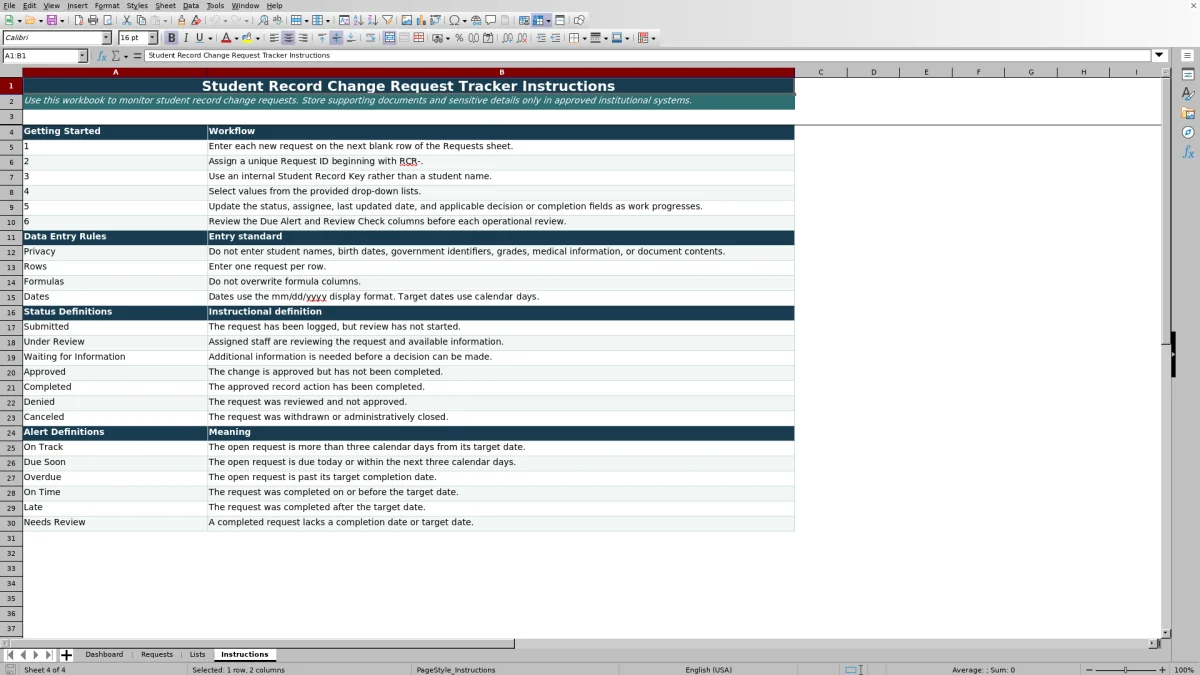The height and width of the screenshot is (675, 1200).
Task: Toggle Align Bottom vertical alignment
Action: tap(350, 38)
